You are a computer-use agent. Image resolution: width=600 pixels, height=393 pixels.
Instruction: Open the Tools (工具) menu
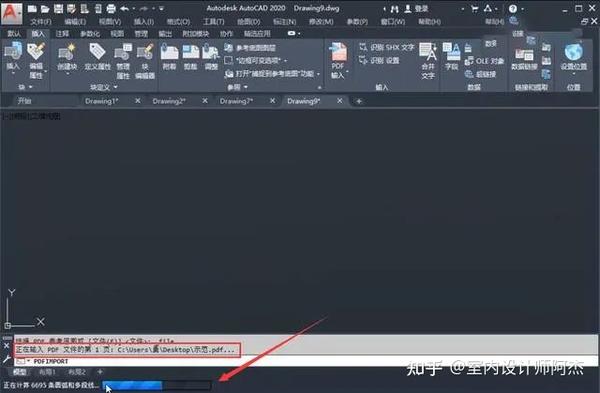(213, 22)
